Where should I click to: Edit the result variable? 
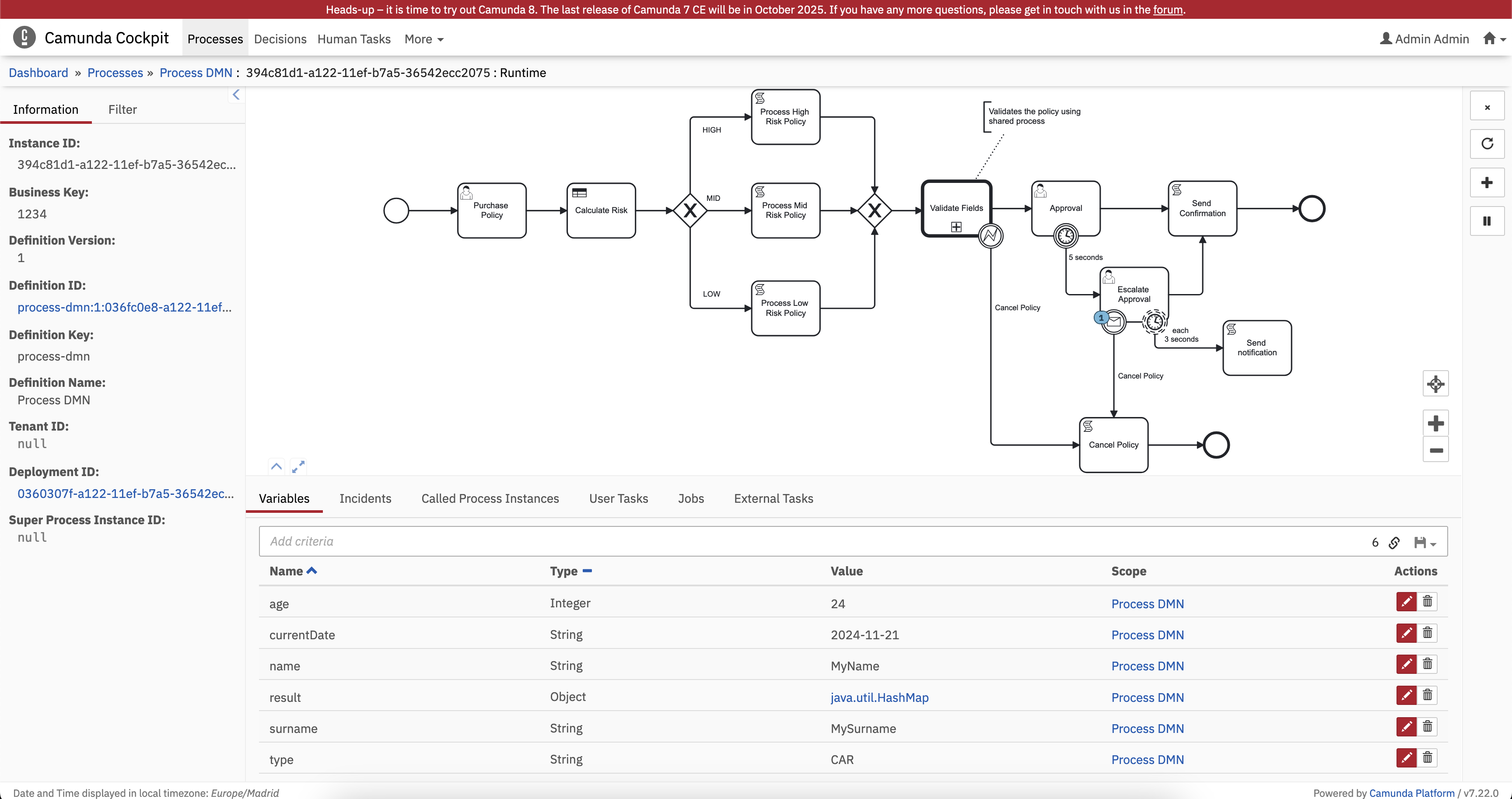pos(1407,696)
